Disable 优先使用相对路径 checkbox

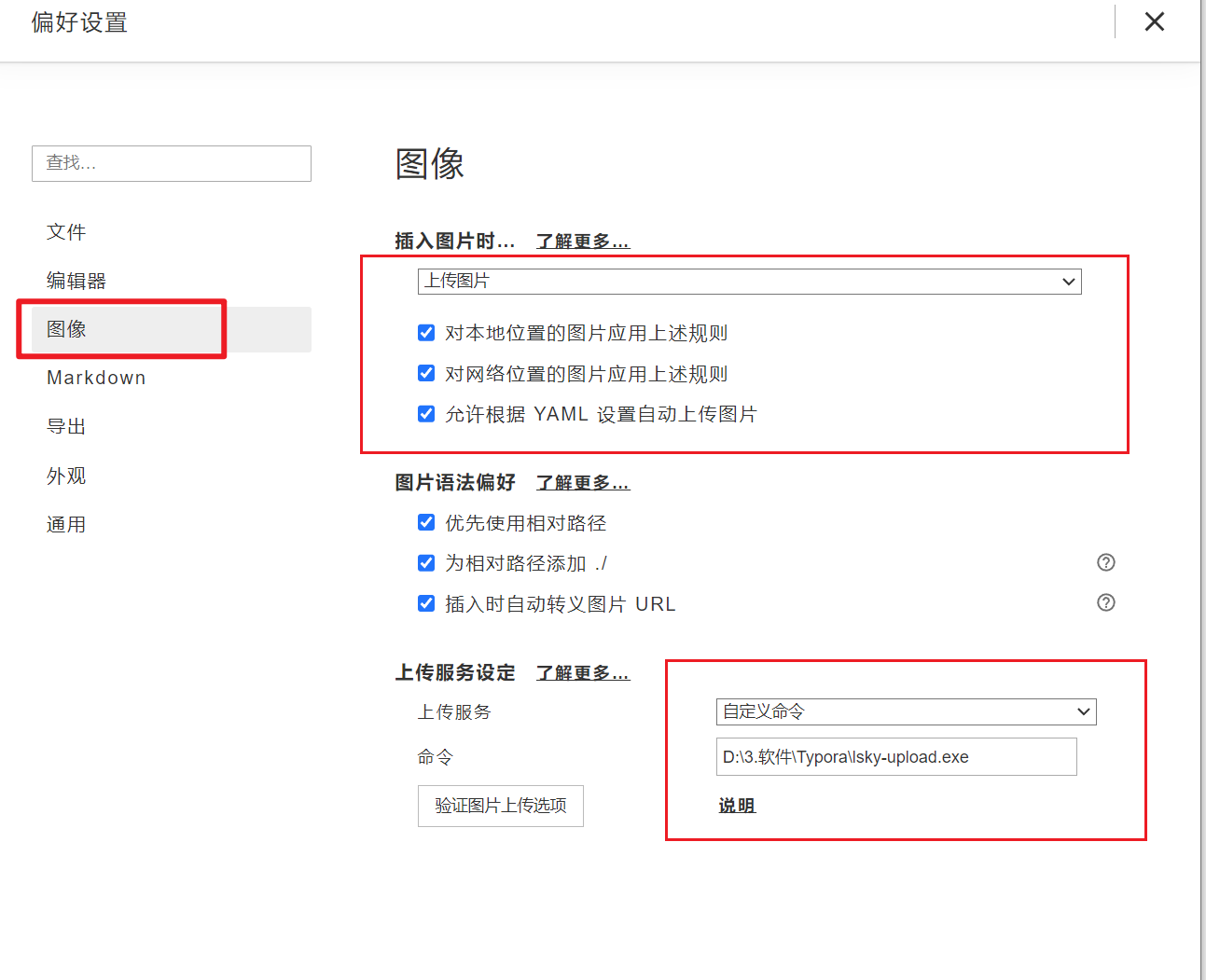(426, 522)
